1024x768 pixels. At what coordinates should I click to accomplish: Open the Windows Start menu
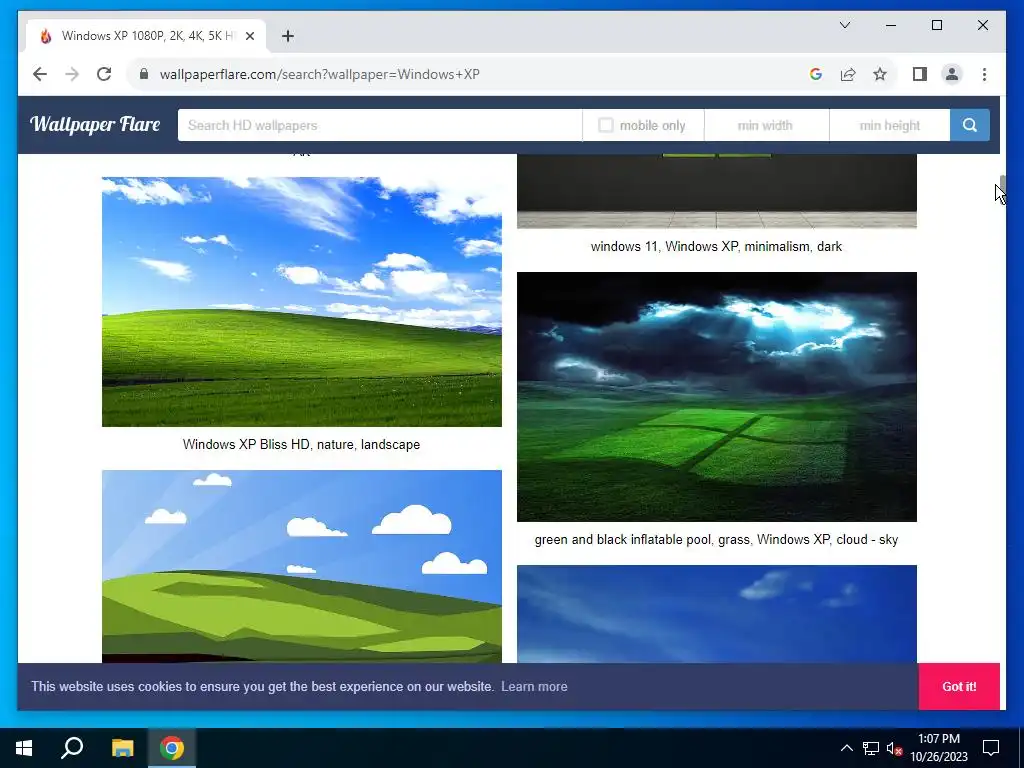tap(24, 748)
